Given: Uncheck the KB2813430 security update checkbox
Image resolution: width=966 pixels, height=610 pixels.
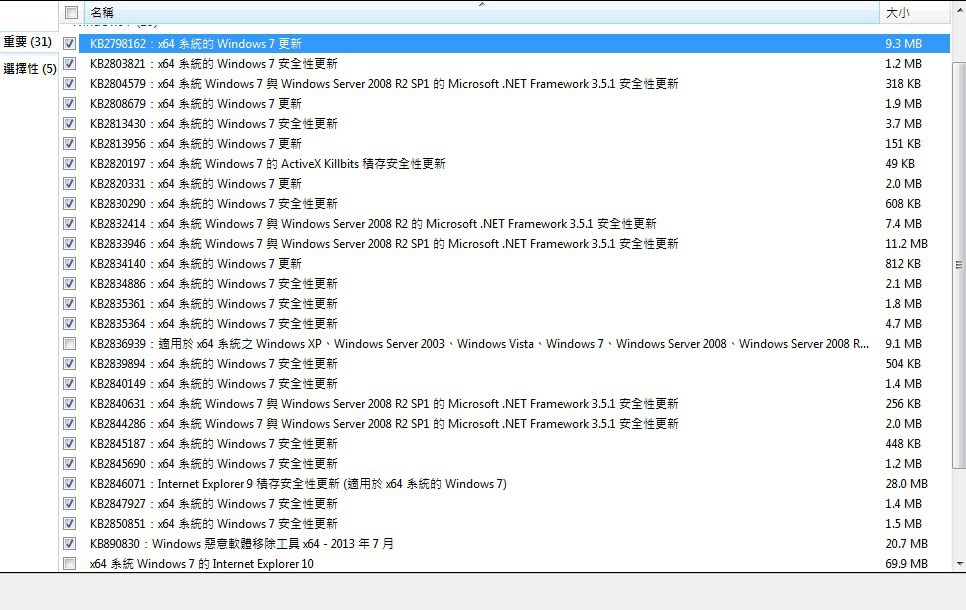Looking at the screenshot, I should point(70,124).
